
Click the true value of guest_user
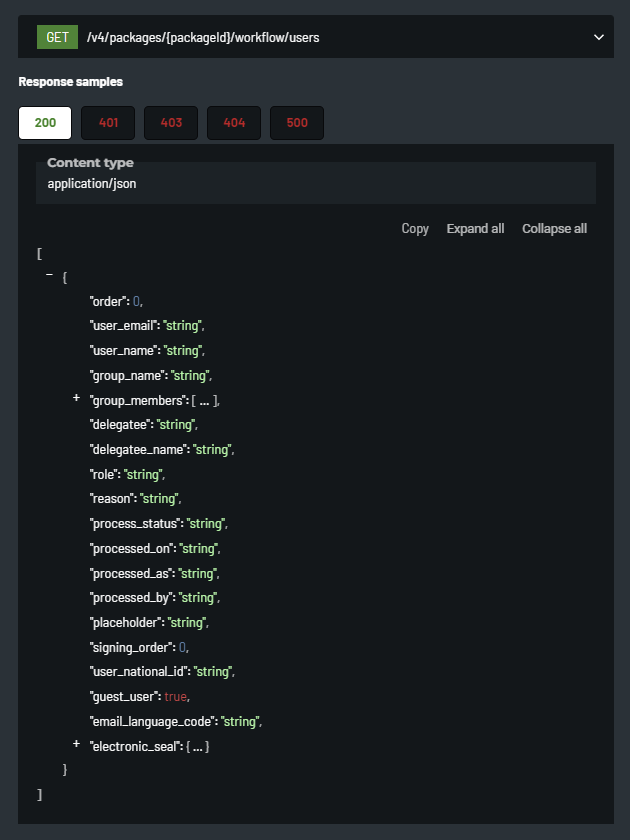click(x=176, y=696)
